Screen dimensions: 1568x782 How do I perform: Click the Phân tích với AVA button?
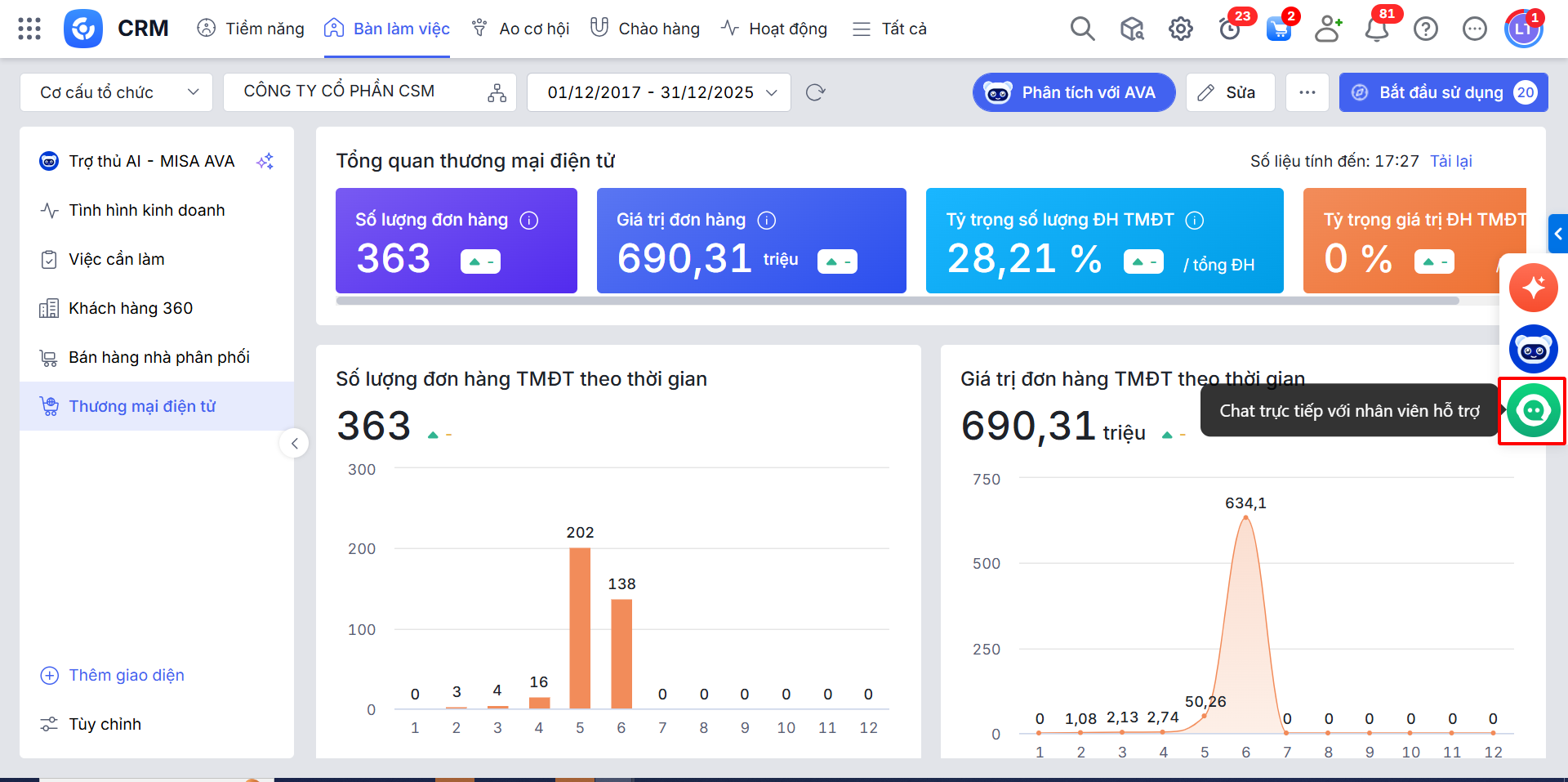pos(1074,92)
